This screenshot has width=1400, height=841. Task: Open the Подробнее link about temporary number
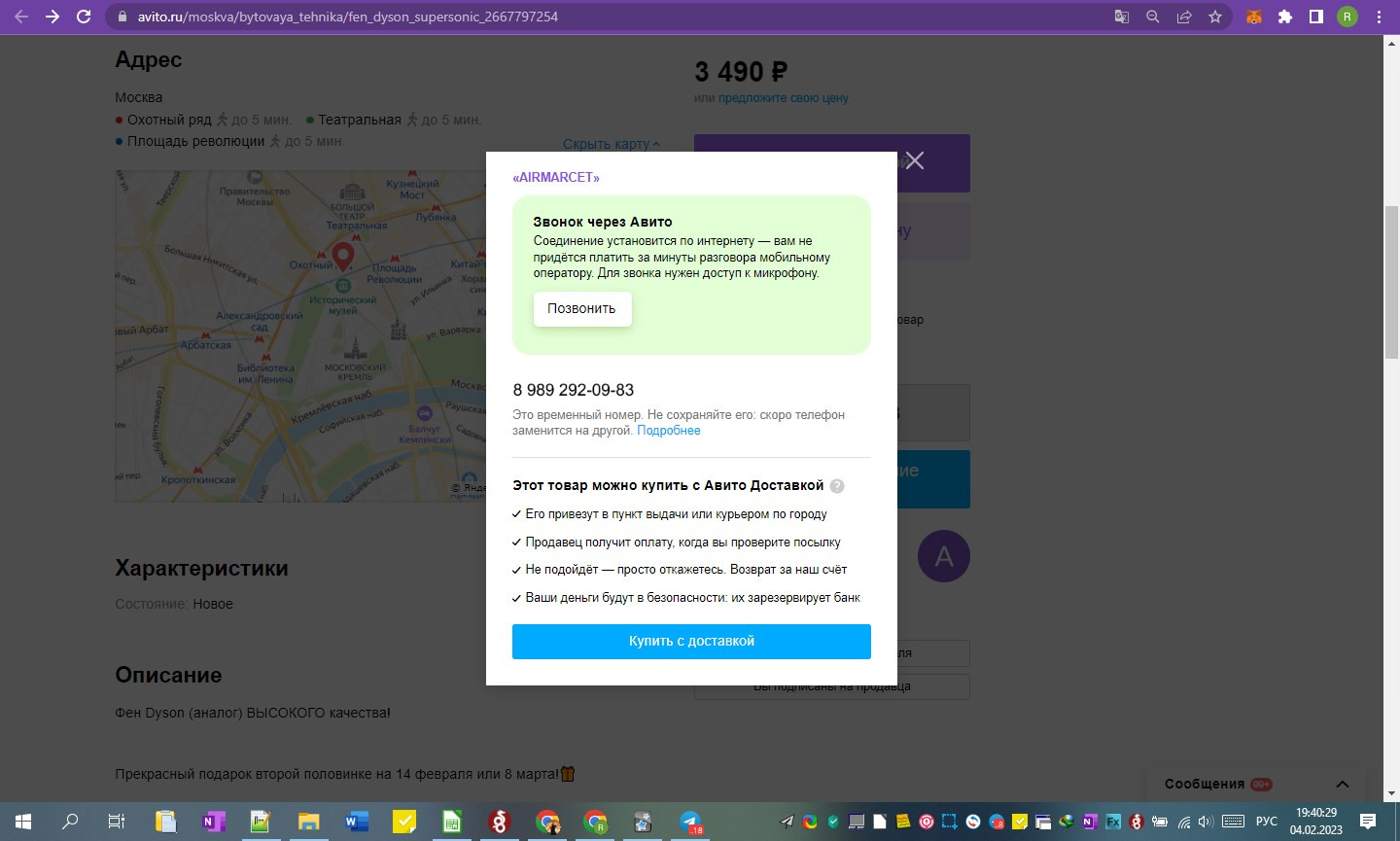669,431
